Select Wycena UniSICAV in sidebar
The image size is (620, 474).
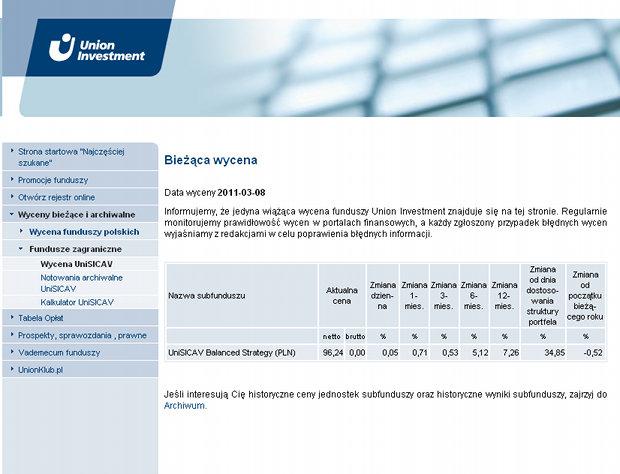[x=77, y=264]
